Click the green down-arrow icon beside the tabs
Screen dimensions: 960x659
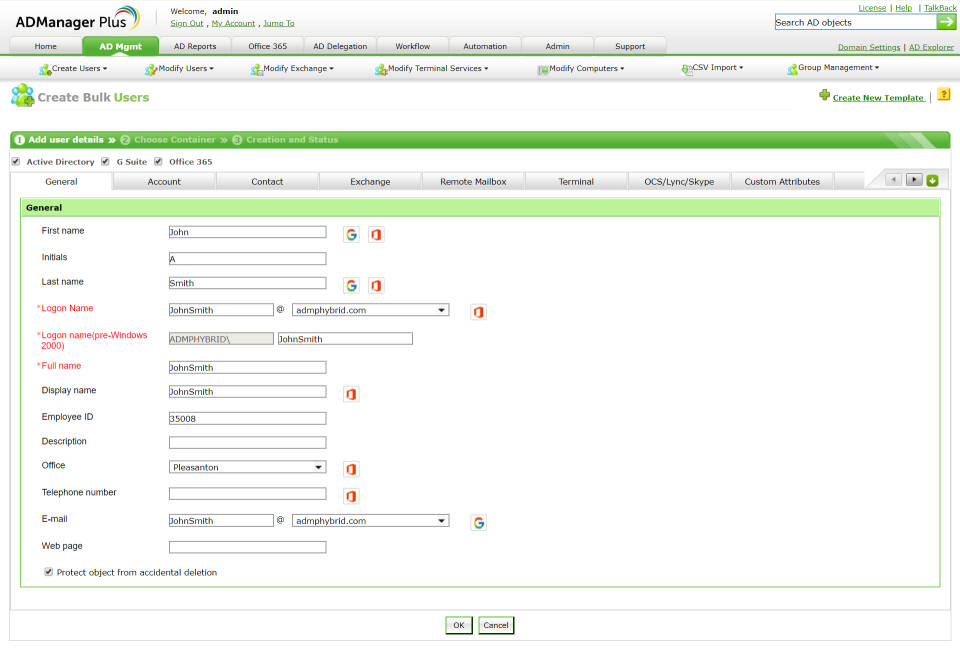click(933, 179)
